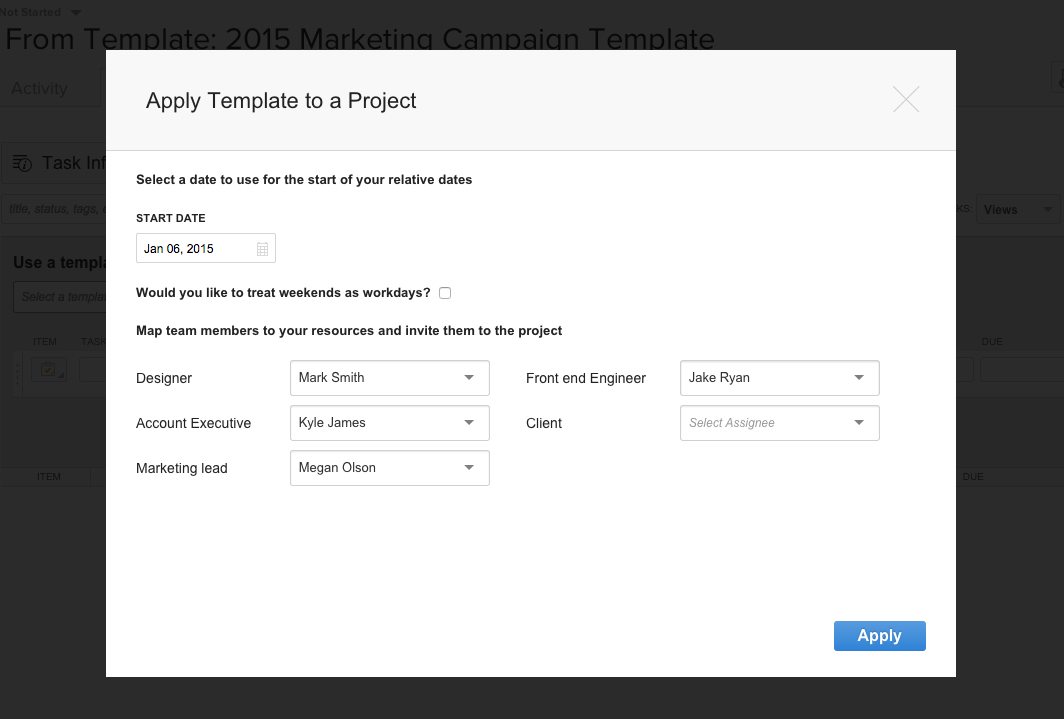Click the Start Date input field
Screen dimensions: 1064x719
point(196,249)
